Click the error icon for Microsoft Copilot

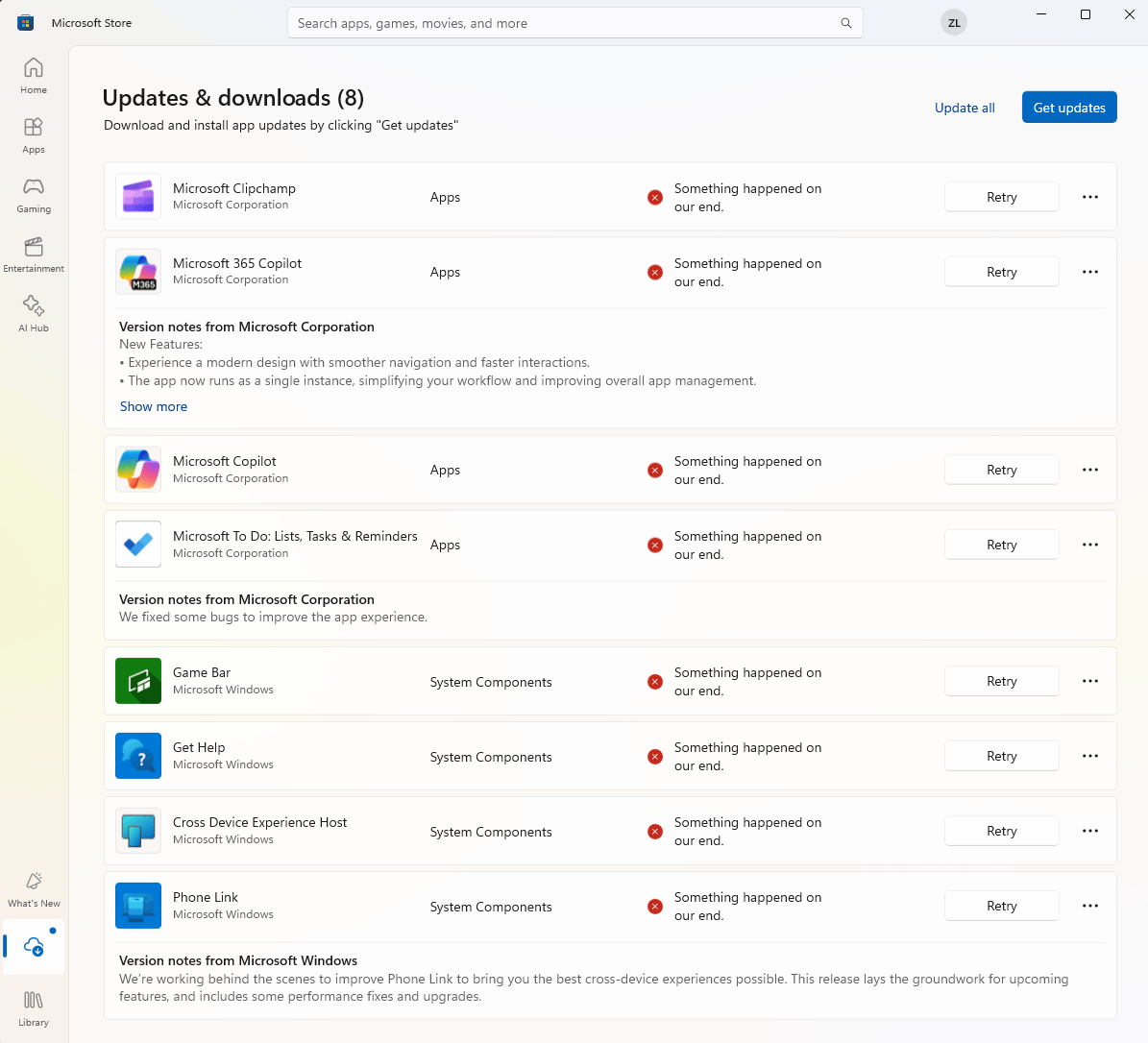pyautogui.click(x=655, y=471)
